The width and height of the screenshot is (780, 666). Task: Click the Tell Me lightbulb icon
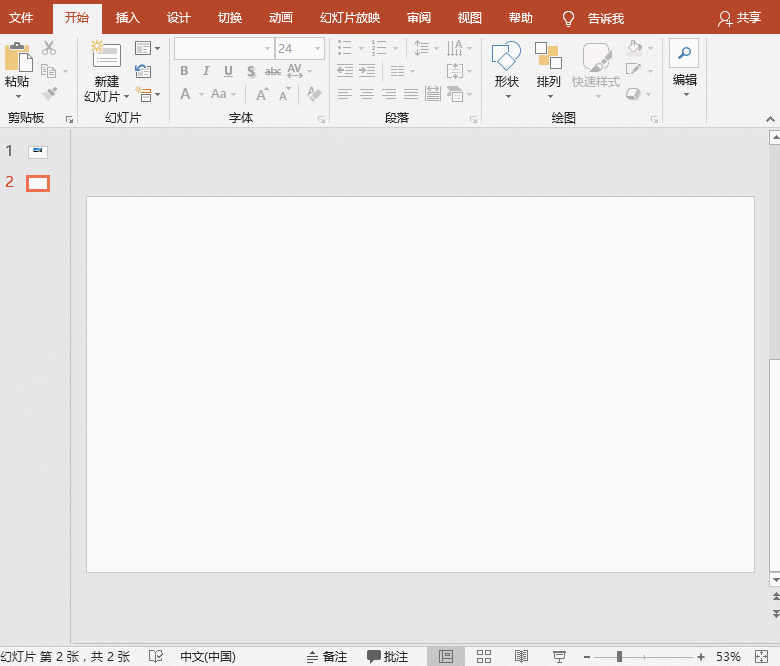point(568,19)
